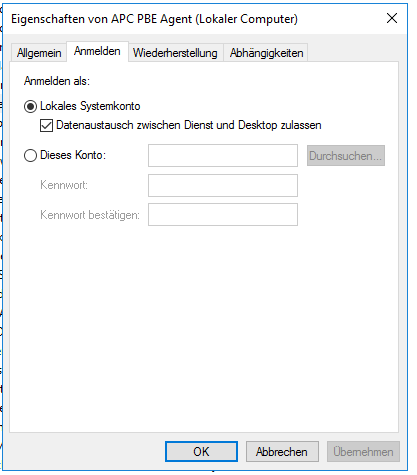Click the Anmelden als: heading label
Screen dimensions: 417x475
[57, 81]
